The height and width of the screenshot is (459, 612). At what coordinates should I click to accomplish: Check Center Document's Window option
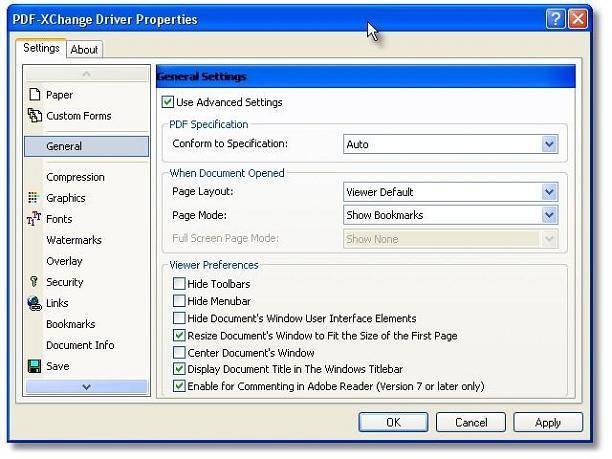pos(179,352)
